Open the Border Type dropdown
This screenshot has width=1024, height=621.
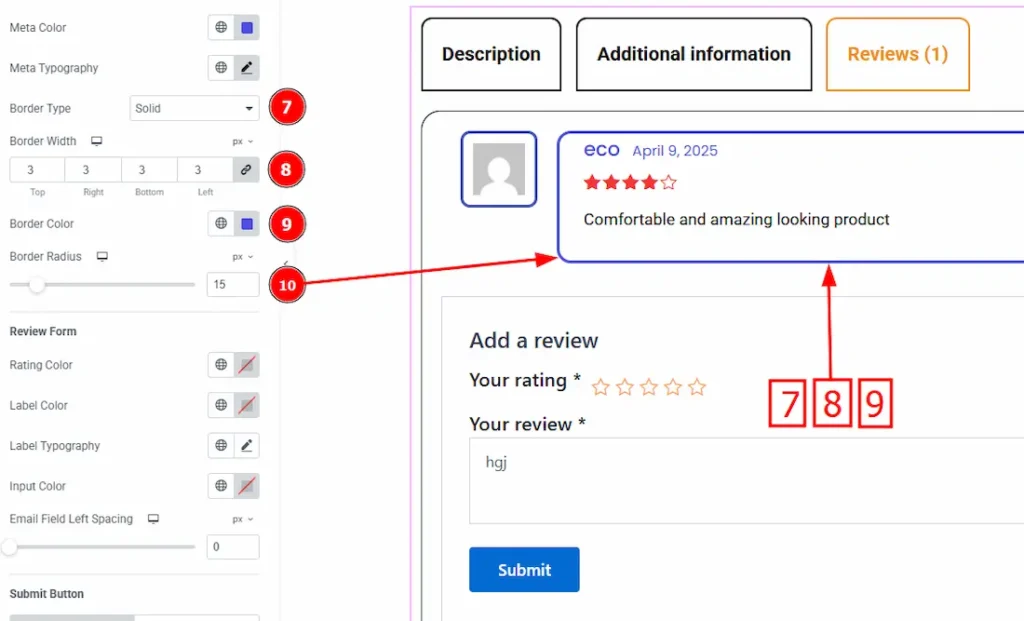click(194, 108)
